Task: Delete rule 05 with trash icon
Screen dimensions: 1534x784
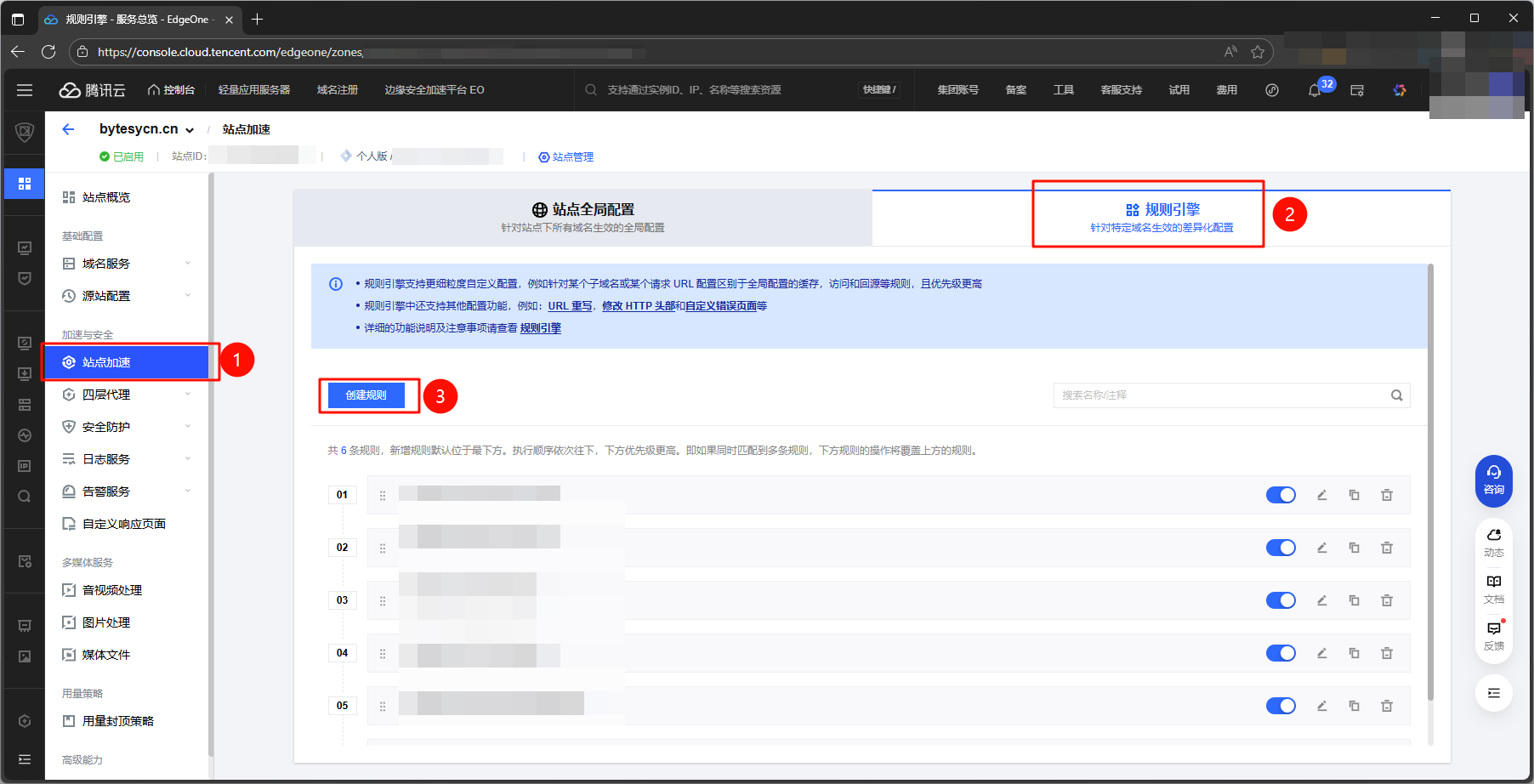Action: [1387, 706]
